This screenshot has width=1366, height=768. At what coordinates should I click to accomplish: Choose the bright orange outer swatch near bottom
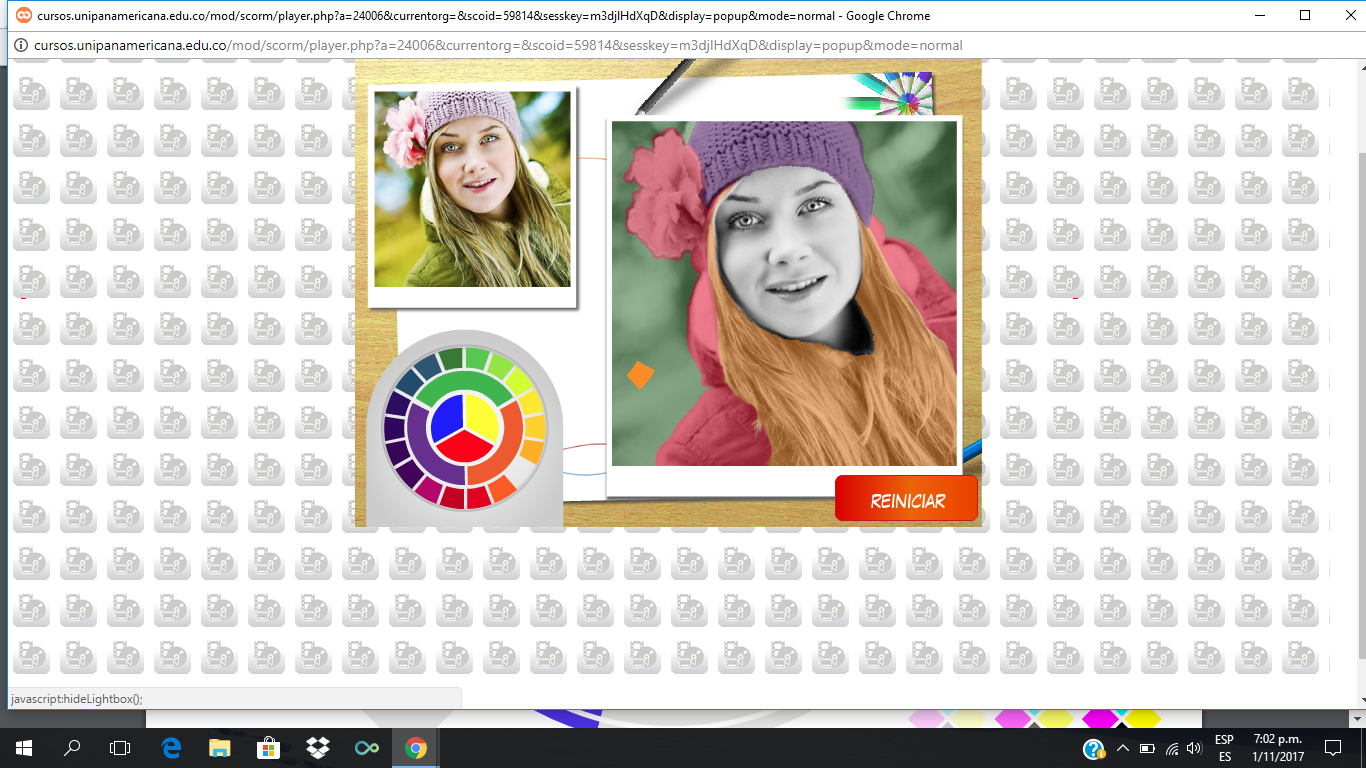pos(502,489)
